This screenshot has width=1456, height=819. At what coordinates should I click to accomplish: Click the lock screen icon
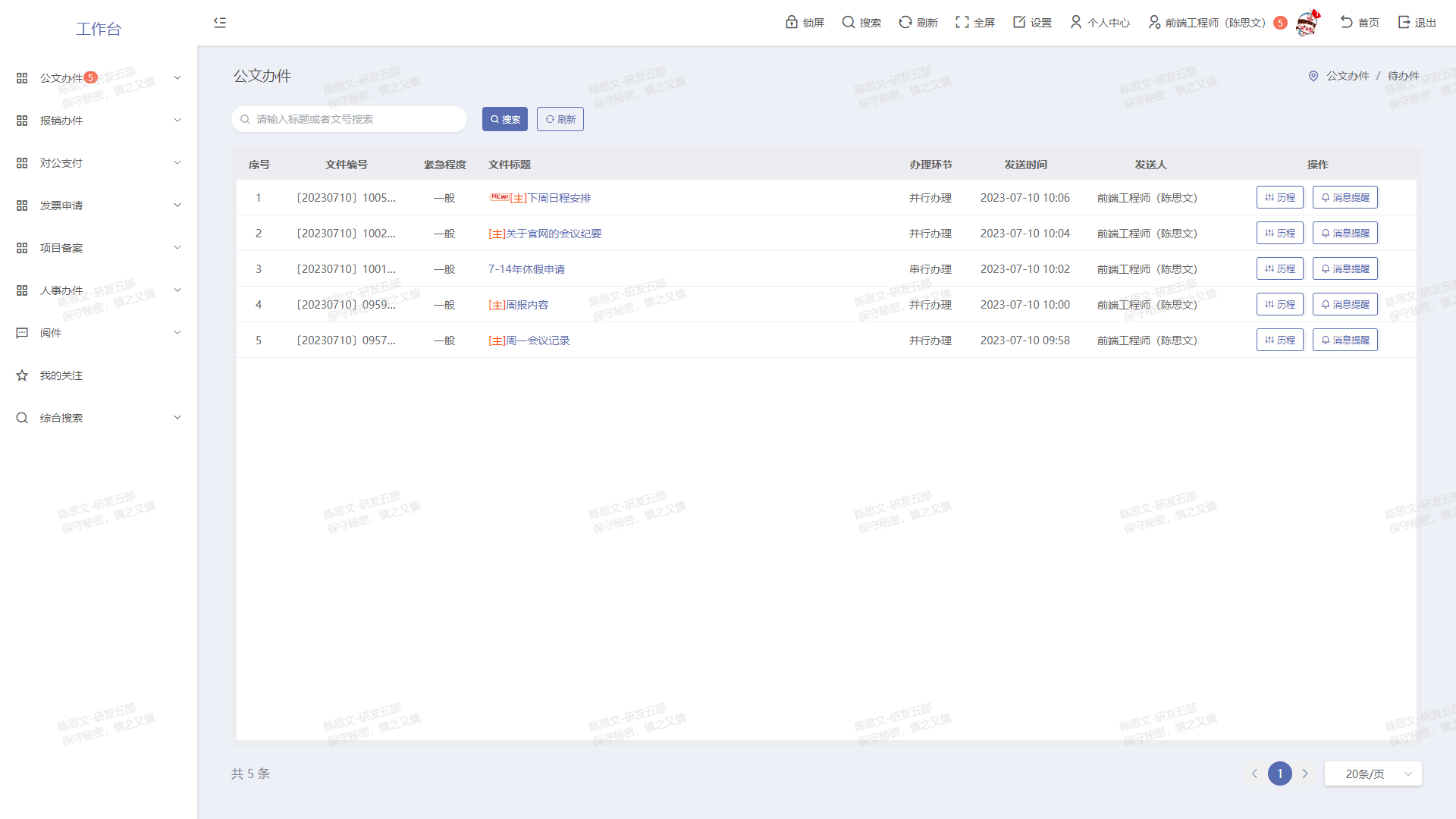pos(792,22)
